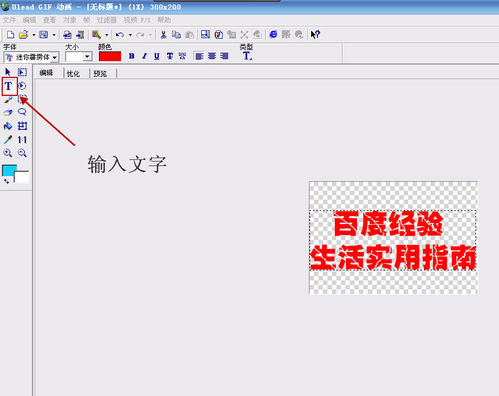The image size is (499, 396).
Task: Click the zoom in magnifier
Action: (x=8, y=153)
